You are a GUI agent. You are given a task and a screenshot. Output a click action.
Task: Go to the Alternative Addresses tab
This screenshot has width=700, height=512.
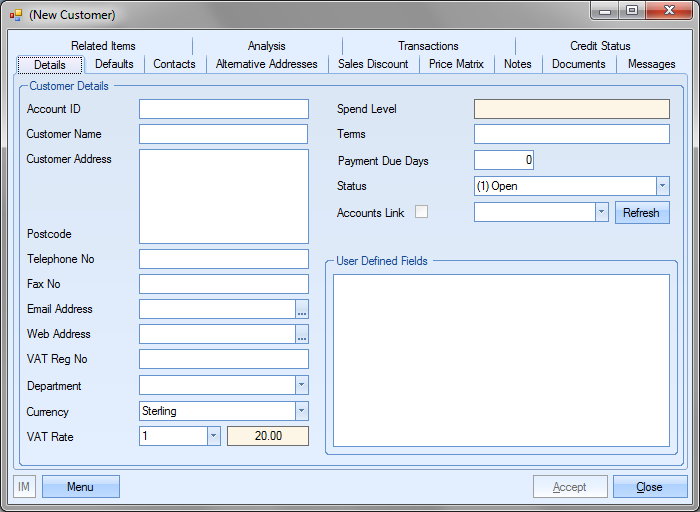266,64
